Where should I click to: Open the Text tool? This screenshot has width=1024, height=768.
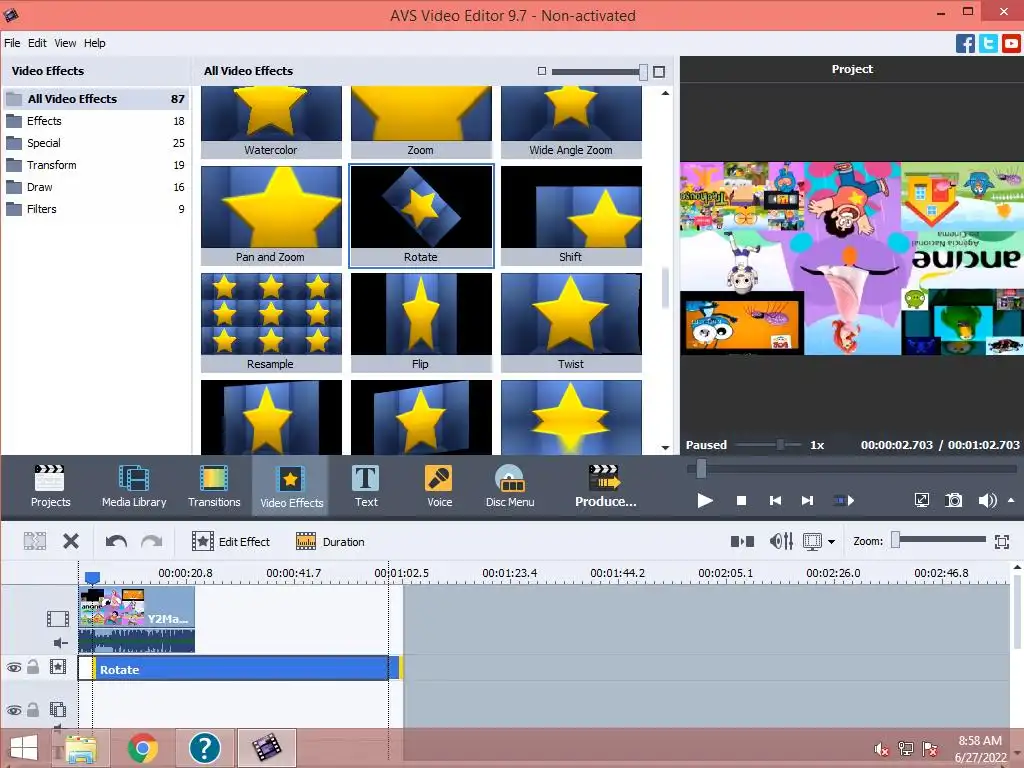(366, 486)
